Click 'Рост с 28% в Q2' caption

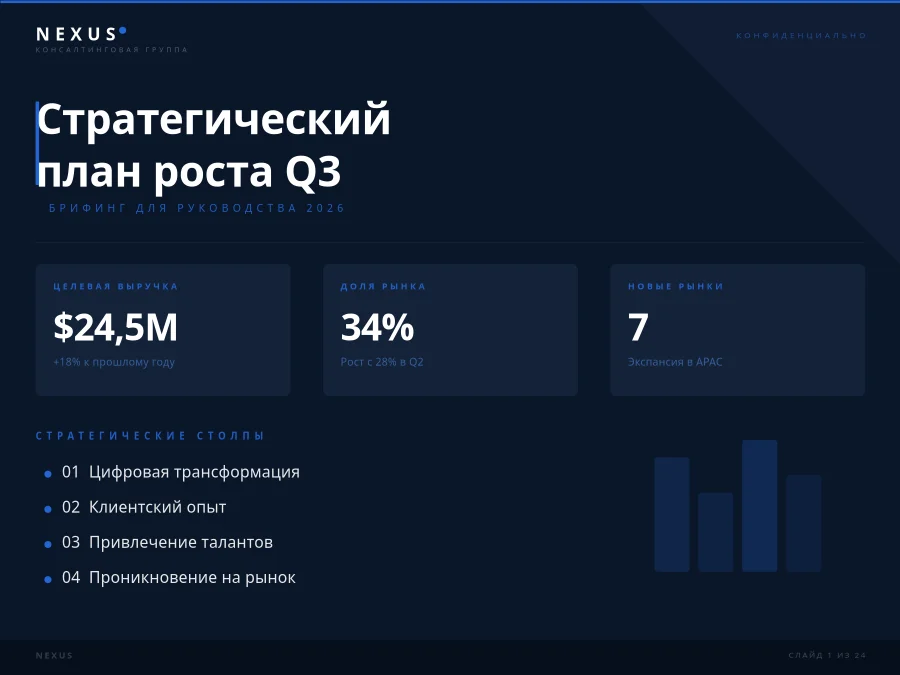pyautogui.click(x=382, y=362)
